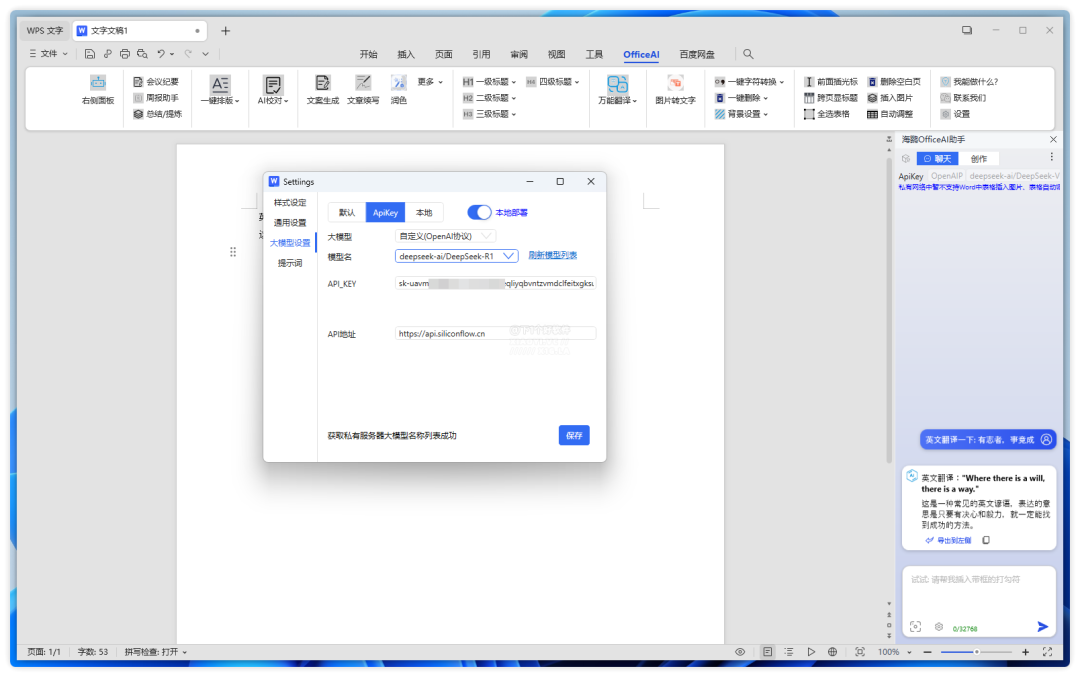The image size is (1080, 677).
Task: Open the 更多 dropdown in ribbon
Action: click(x=430, y=81)
